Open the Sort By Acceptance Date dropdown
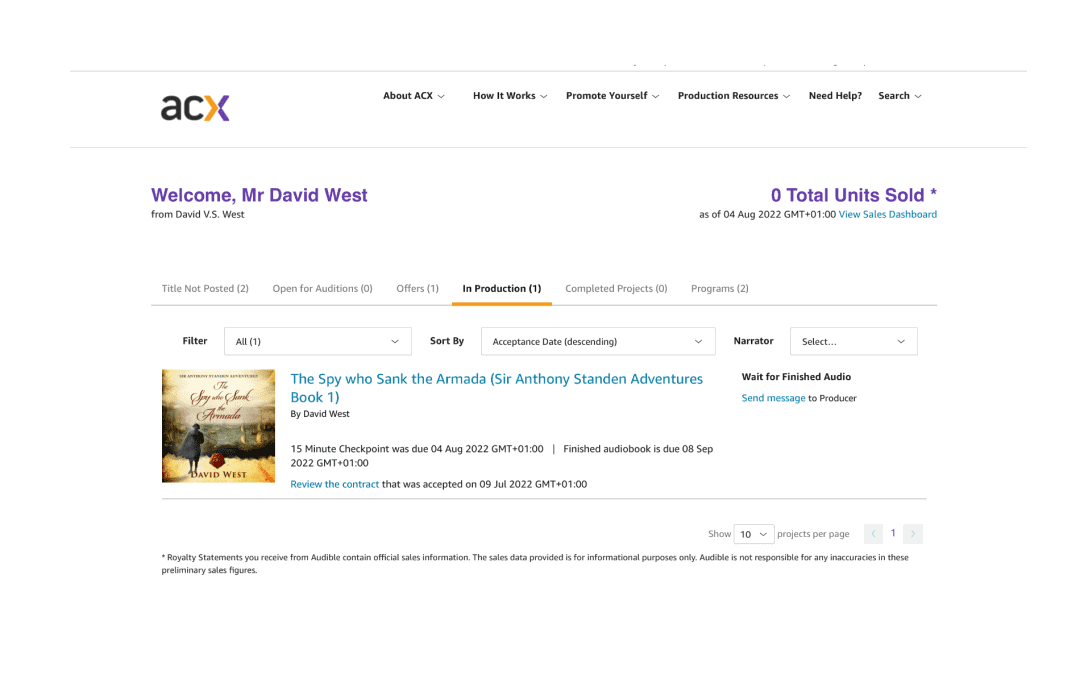This screenshot has height=675, width=1080. pos(598,342)
